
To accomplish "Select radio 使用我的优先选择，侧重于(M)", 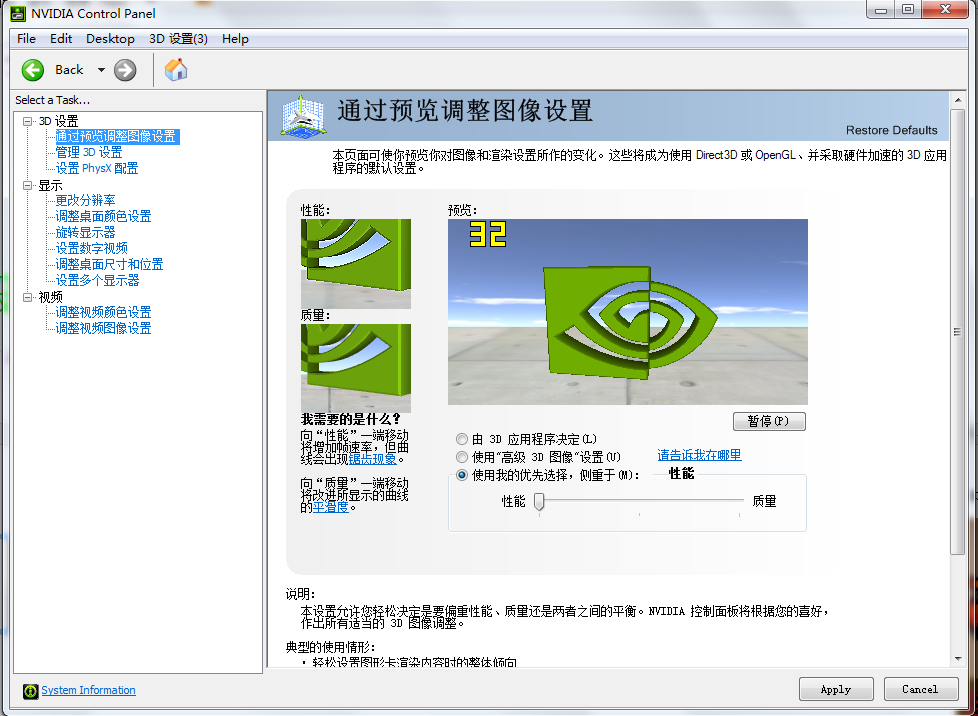I will coord(462,475).
